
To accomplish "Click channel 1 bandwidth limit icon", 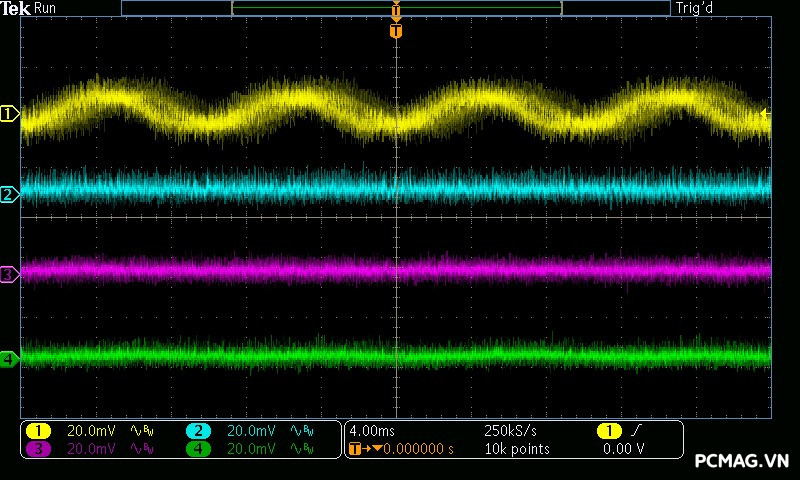I will tap(142, 430).
